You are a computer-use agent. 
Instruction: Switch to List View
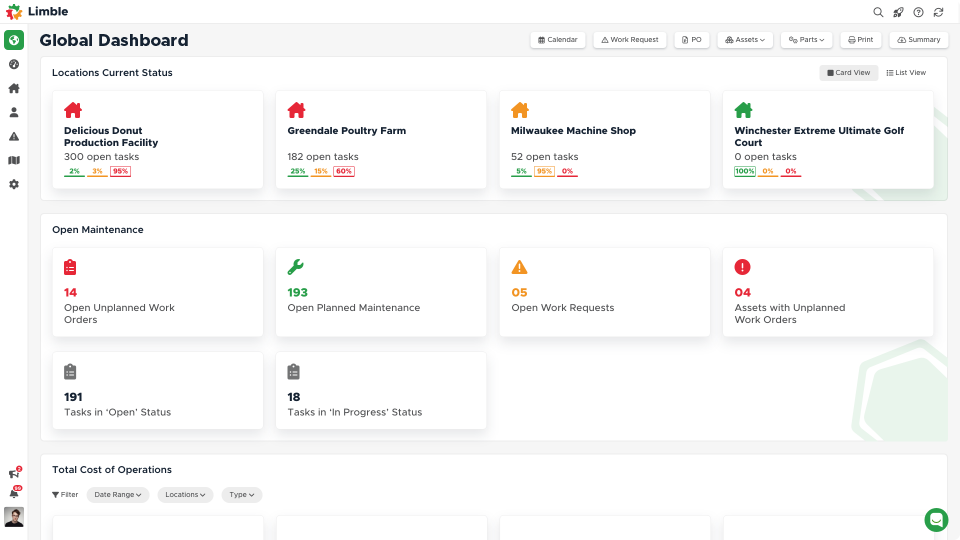[x=906, y=73]
